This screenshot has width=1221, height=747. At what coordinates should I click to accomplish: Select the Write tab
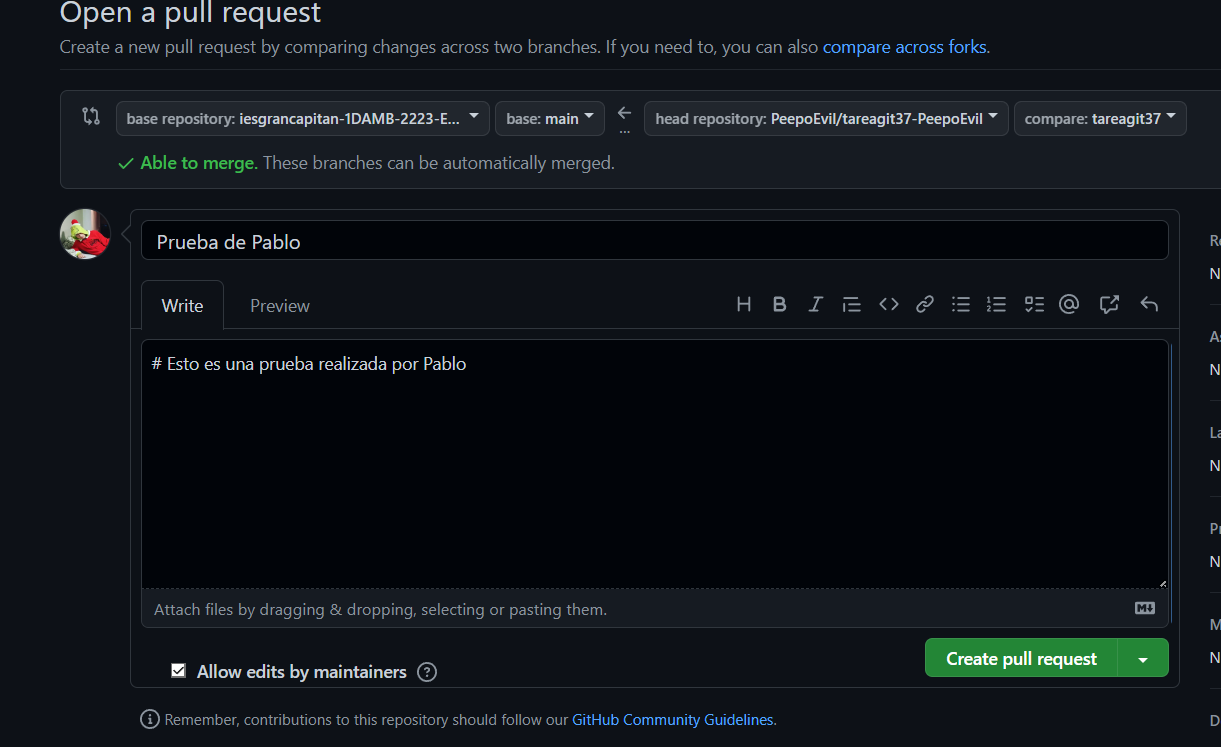click(x=182, y=305)
